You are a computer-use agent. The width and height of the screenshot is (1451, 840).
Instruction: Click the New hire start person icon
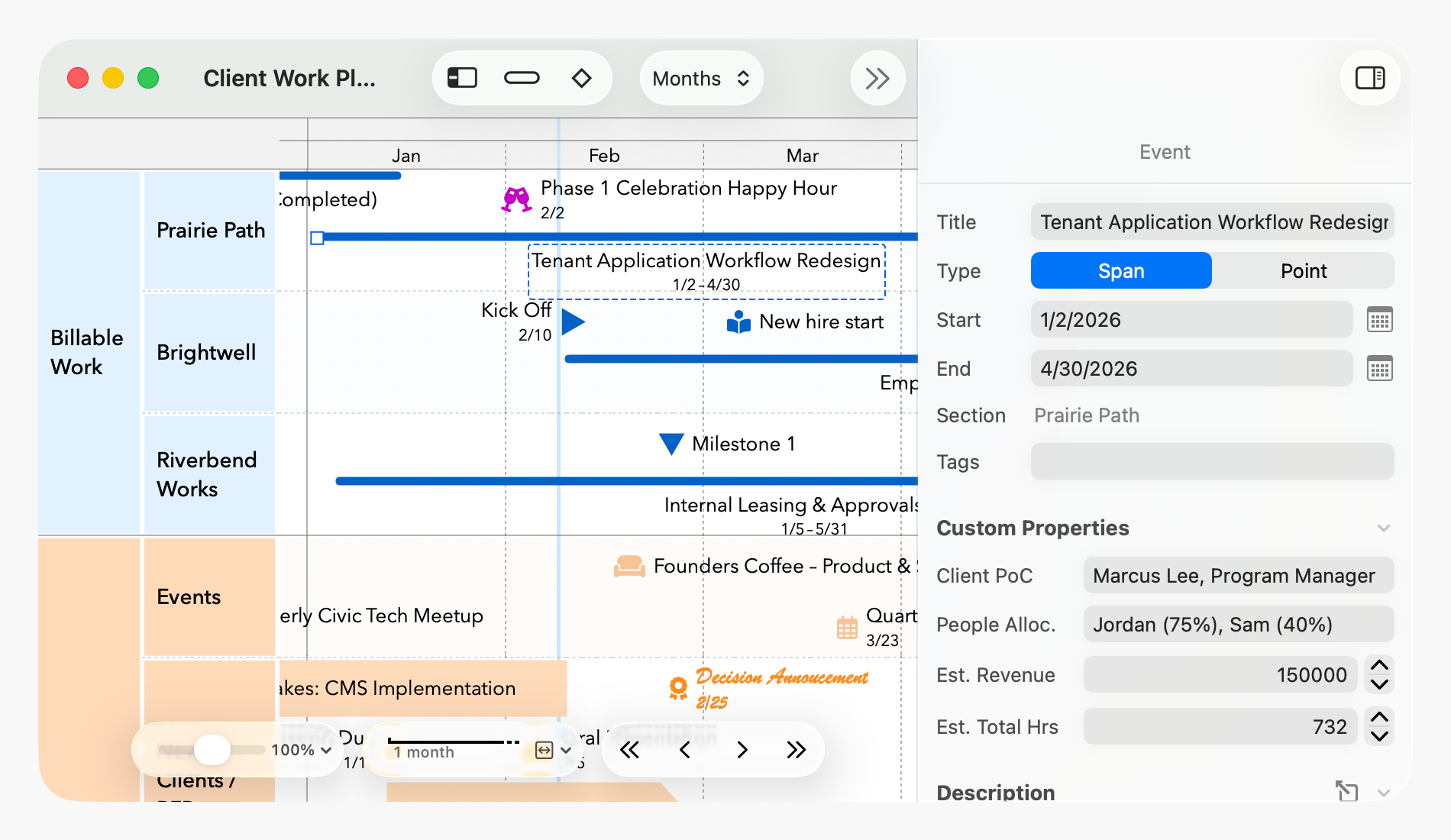(737, 321)
